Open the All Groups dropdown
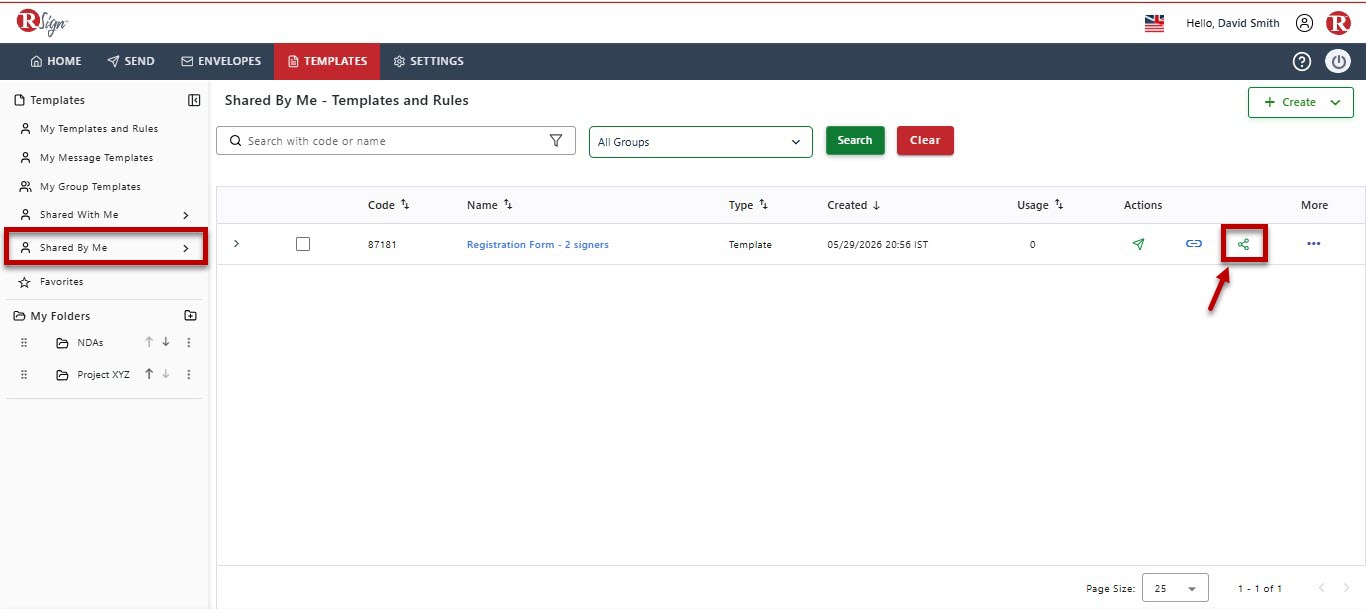The image size is (1366, 609). 701,142
